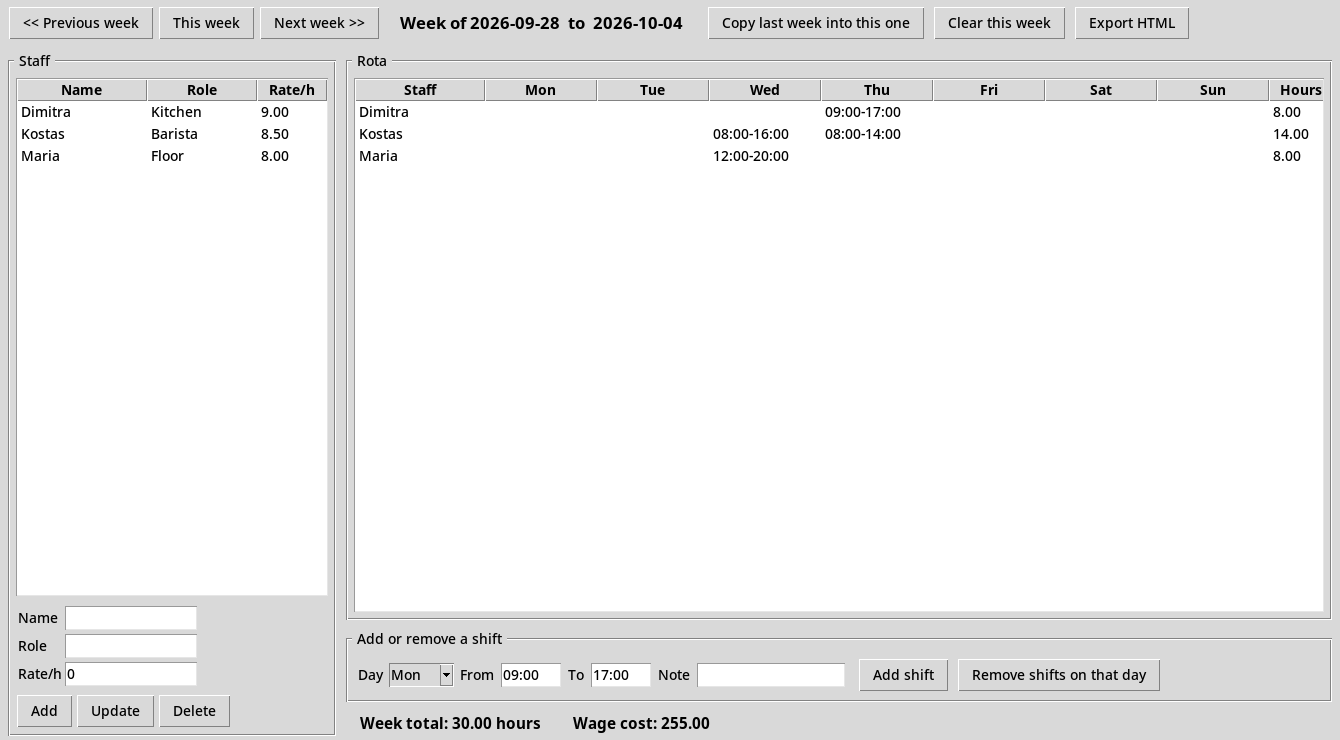Click the Sat column header
This screenshot has width=1340, height=740.
click(1101, 90)
